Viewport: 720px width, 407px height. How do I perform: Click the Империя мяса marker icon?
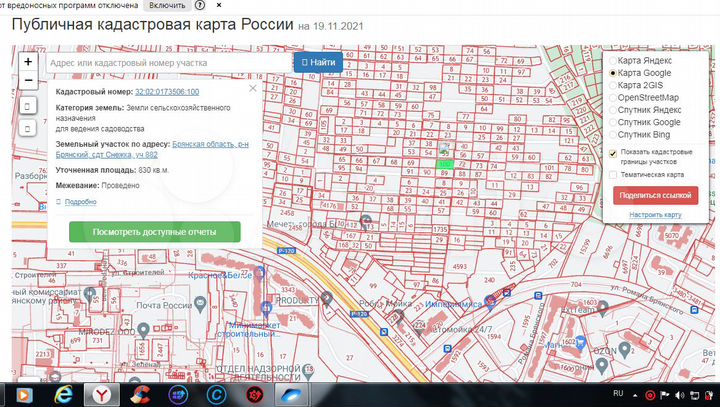(x=490, y=302)
